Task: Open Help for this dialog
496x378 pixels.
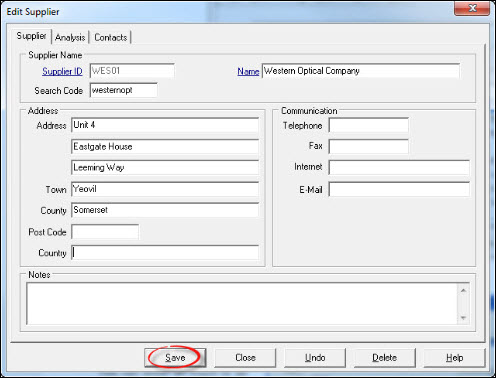Action: 454,358
